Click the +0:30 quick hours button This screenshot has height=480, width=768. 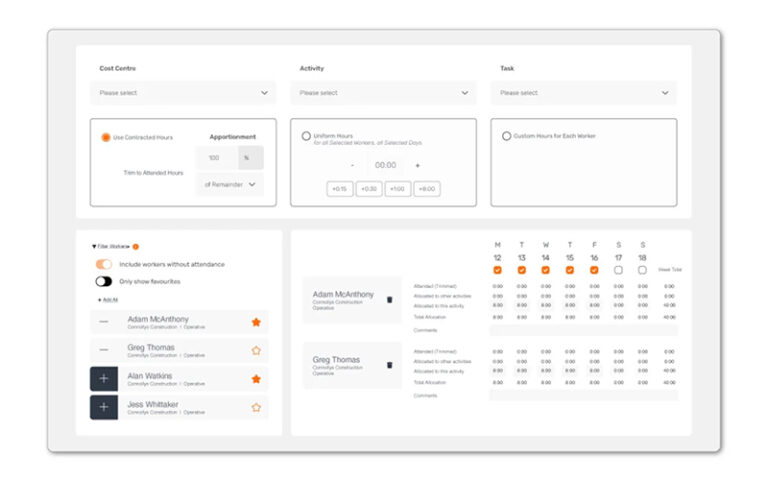(x=369, y=189)
